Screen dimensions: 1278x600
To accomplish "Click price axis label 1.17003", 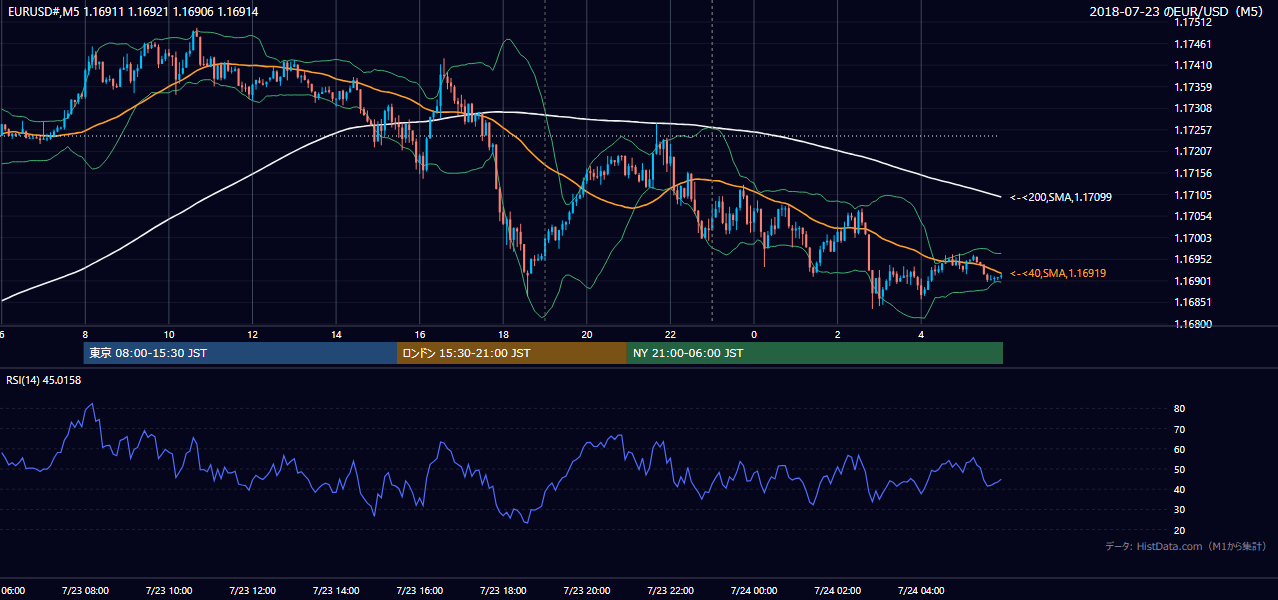I will click(1194, 238).
